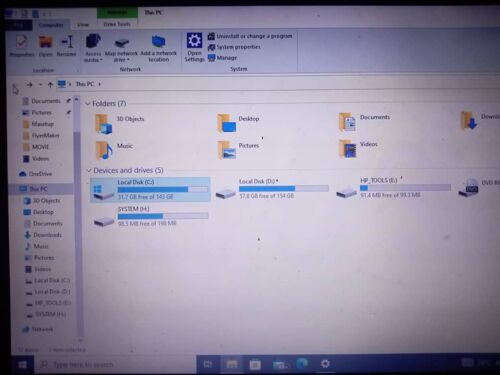The height and width of the screenshot is (375, 500).
Task: Switch to the Computer ribbon tab
Action: point(51,25)
